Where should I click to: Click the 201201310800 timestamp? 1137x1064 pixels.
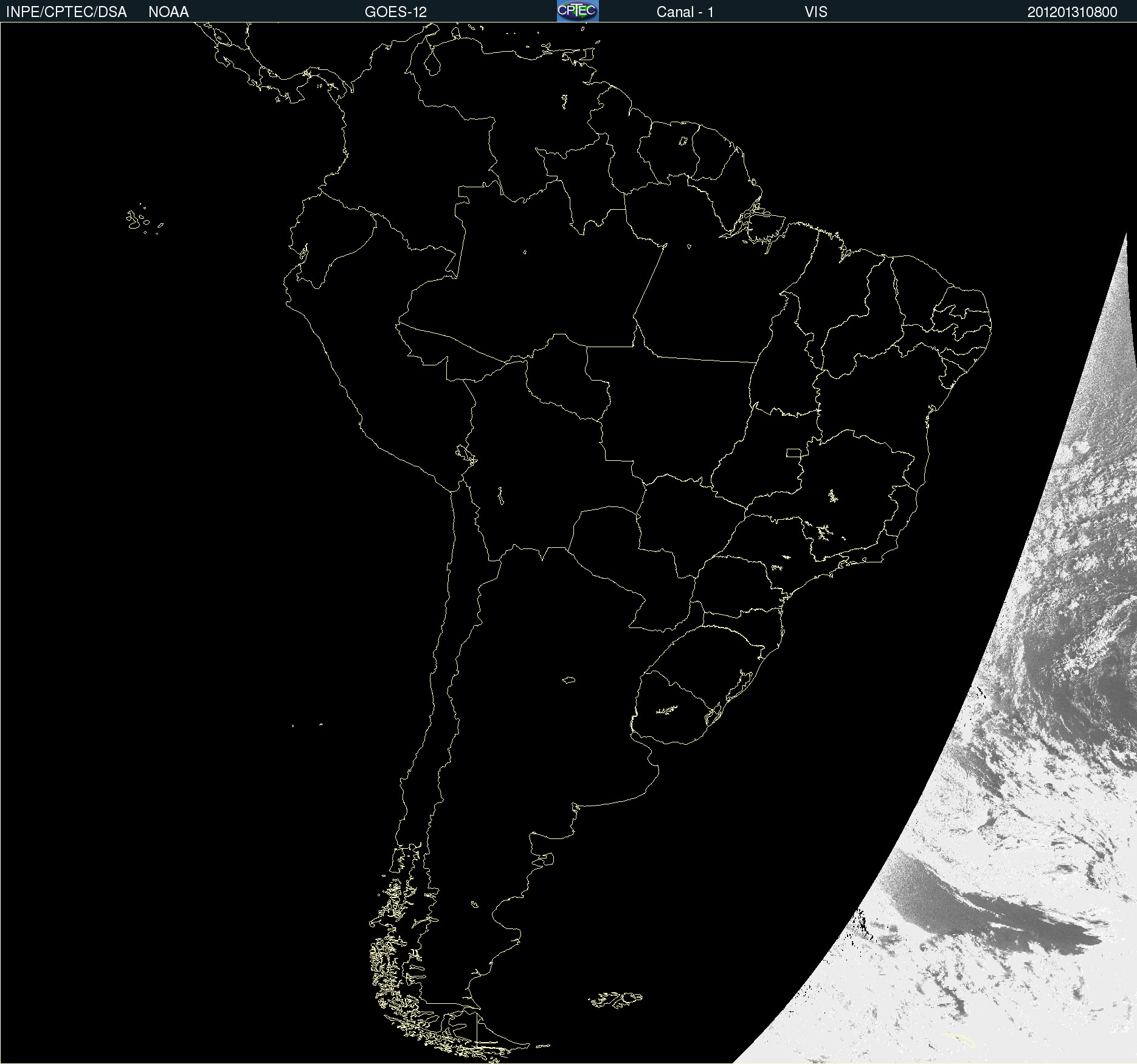click(x=1072, y=12)
